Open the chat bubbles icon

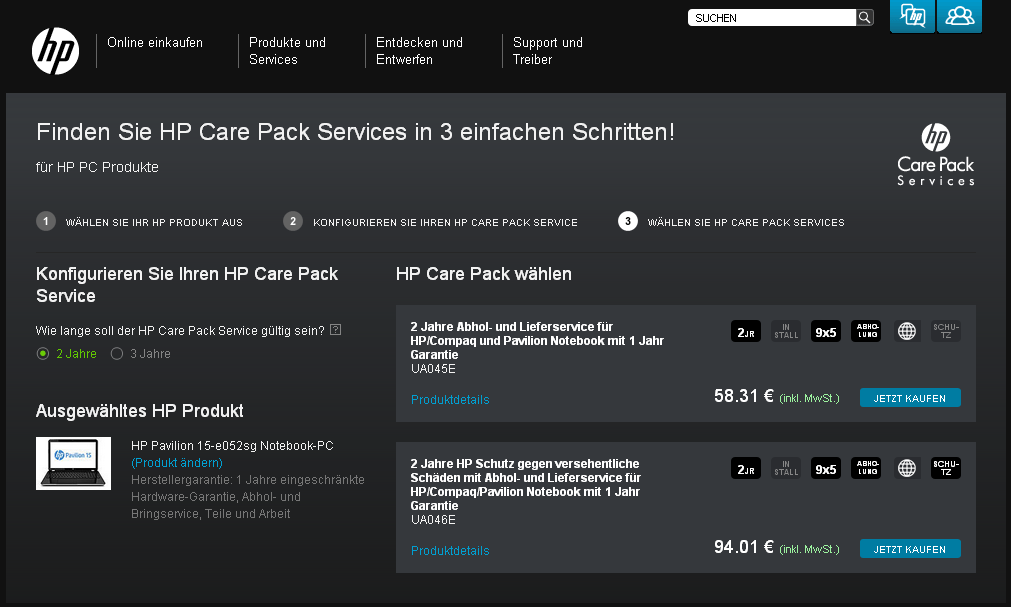[912, 16]
